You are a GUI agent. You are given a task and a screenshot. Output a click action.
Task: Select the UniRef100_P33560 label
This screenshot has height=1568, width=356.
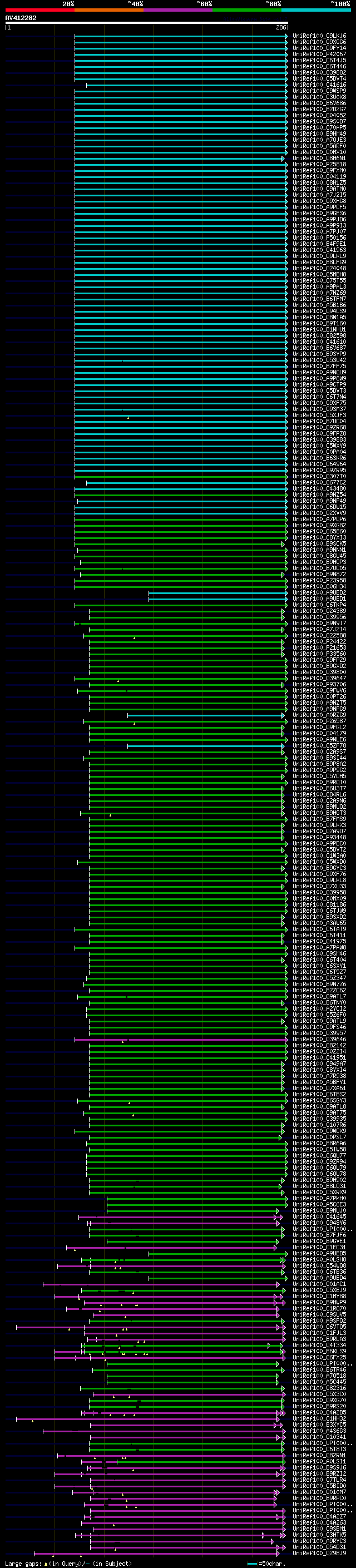pyautogui.click(x=319, y=653)
